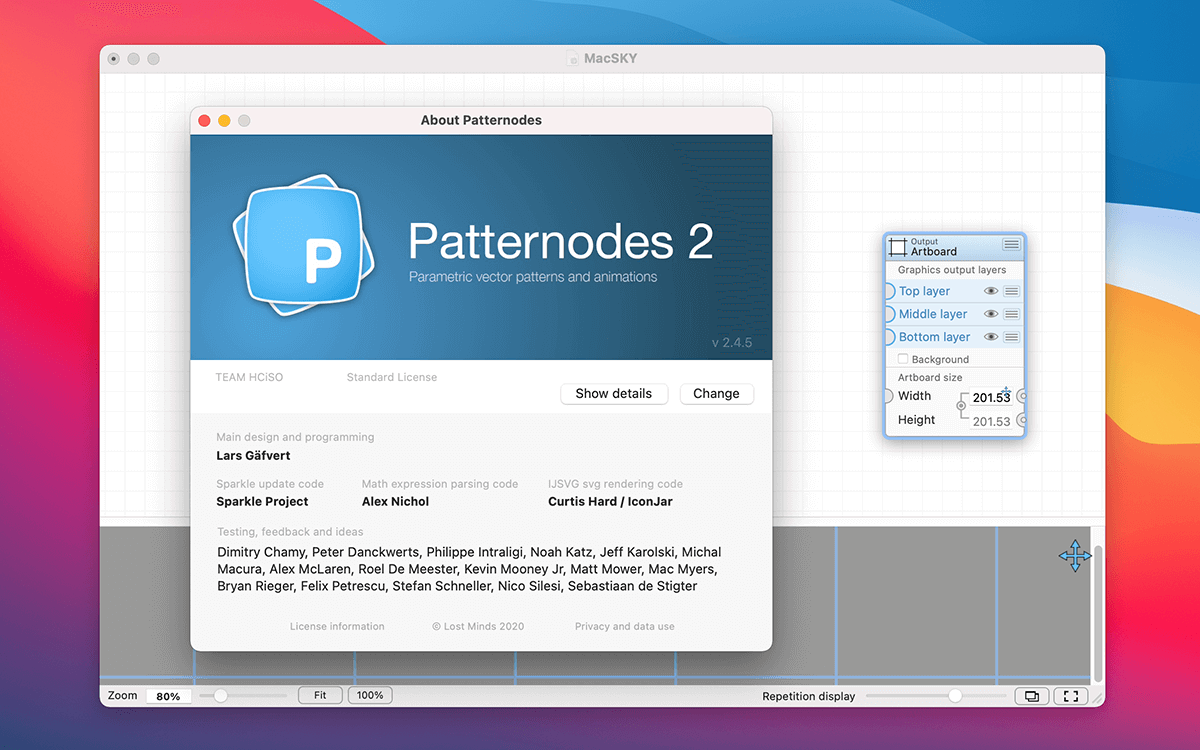Click the Alex Nichol text

point(396,502)
